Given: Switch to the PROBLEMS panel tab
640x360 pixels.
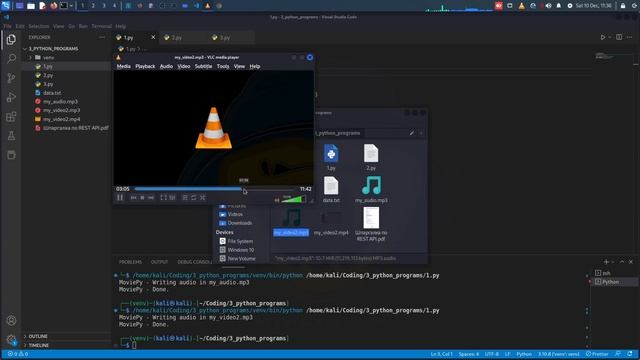Looking at the screenshot, I should point(130,262).
